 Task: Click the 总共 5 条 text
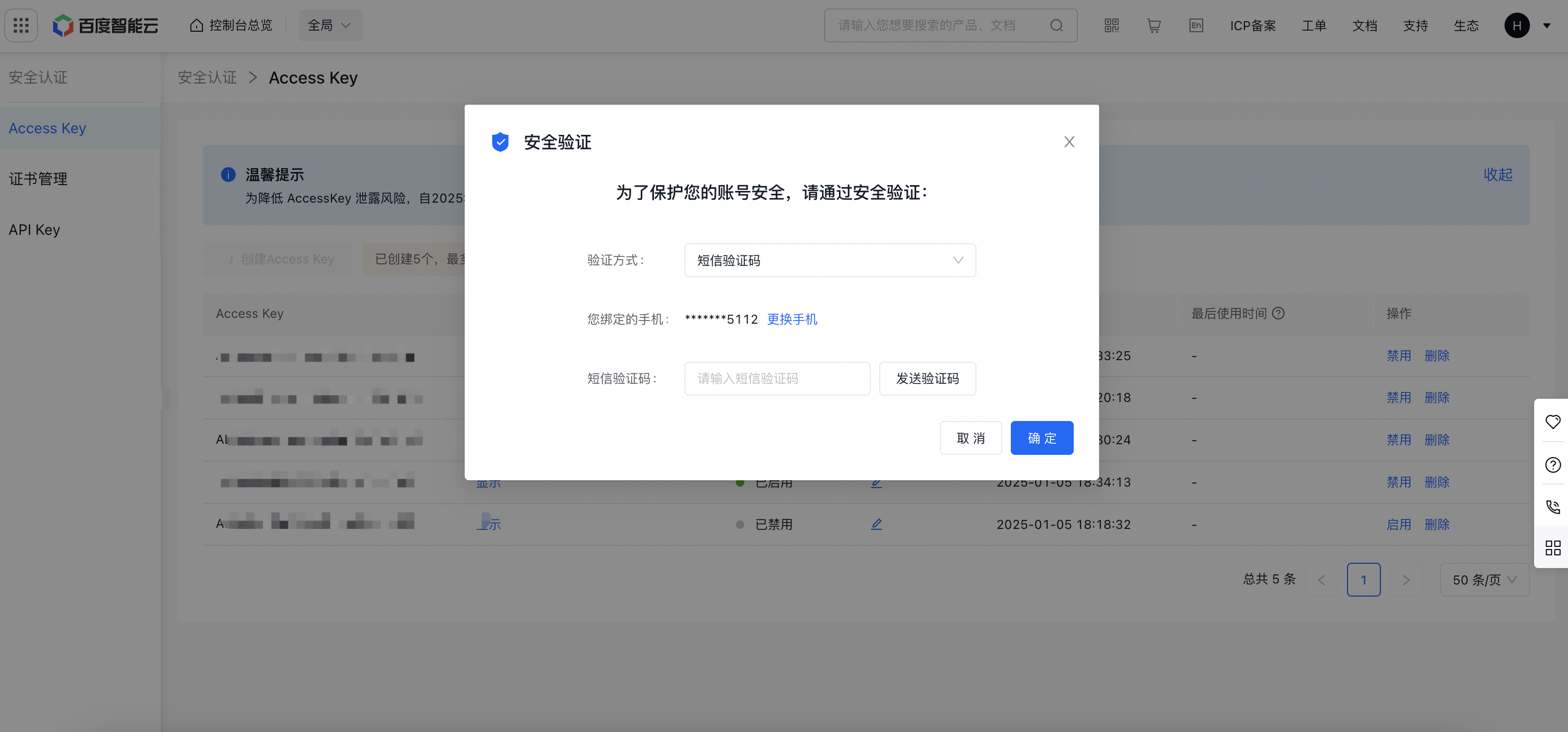pos(1269,579)
